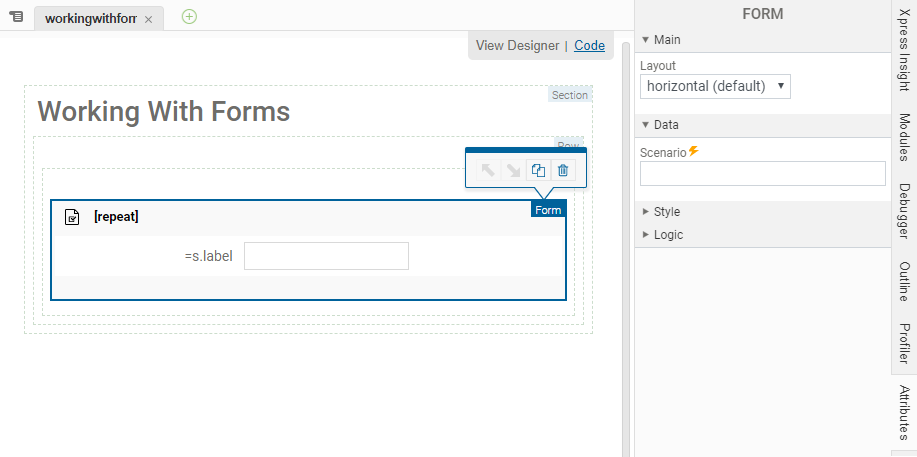Screen dimensions: 917x457
Task: Switch to Code view
Action: (x=589, y=45)
